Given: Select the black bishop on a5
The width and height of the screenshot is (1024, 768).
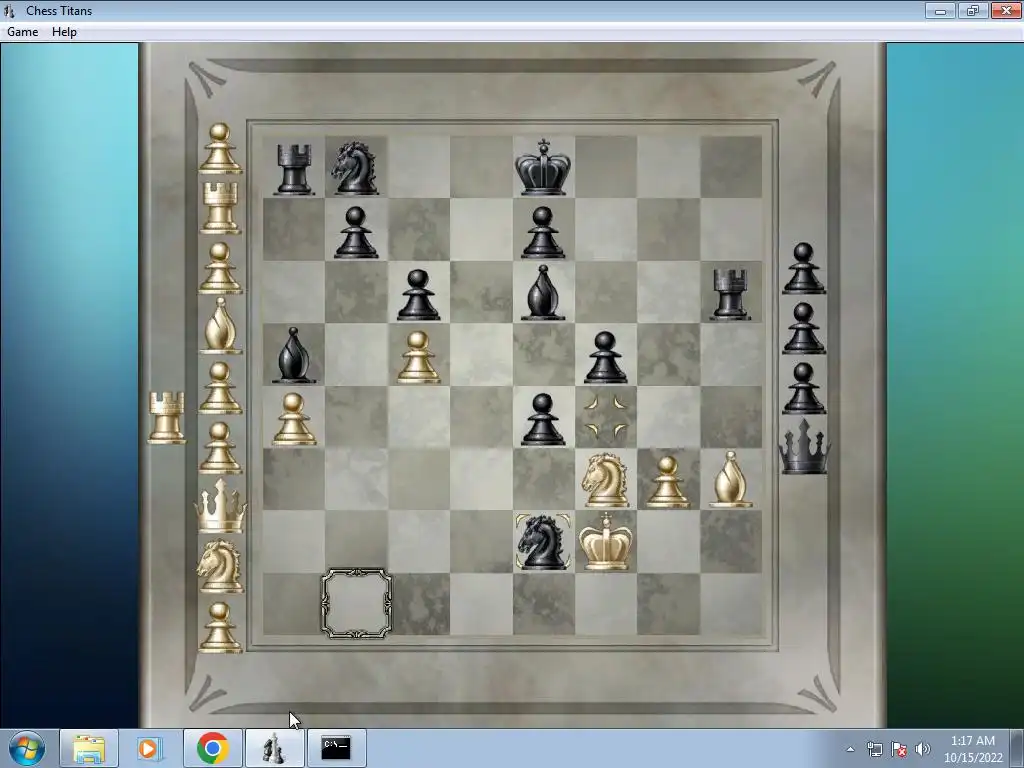Looking at the screenshot, I should [x=293, y=355].
